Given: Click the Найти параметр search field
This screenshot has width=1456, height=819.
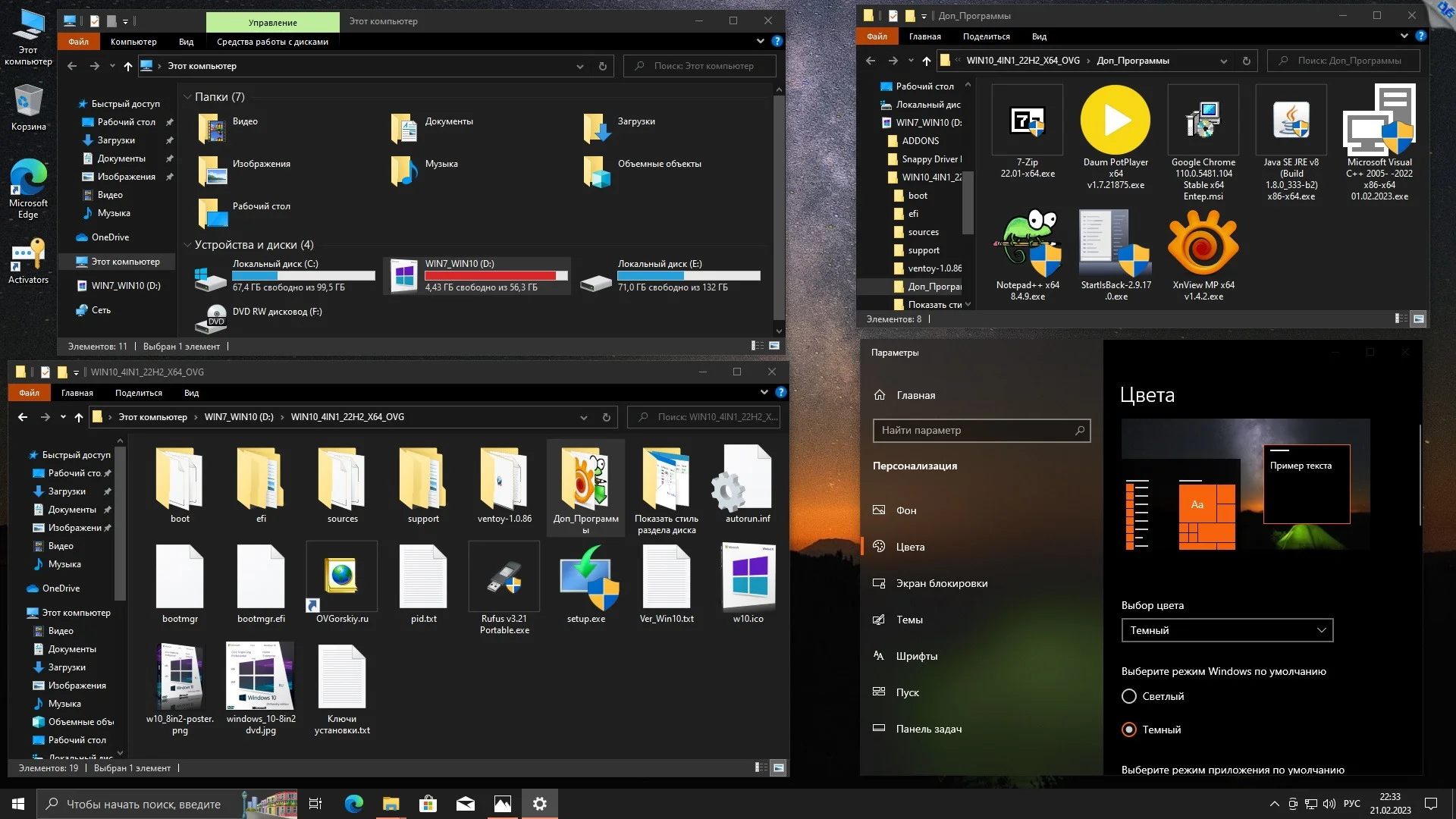Looking at the screenshot, I should (x=974, y=430).
